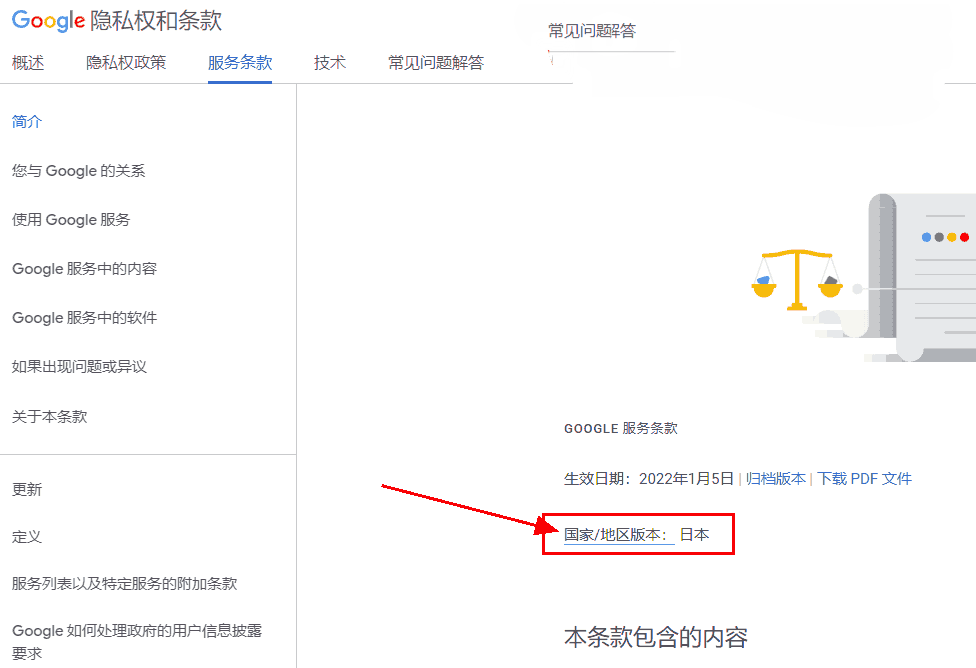
Task: Click the Google logo
Action: (x=48, y=21)
